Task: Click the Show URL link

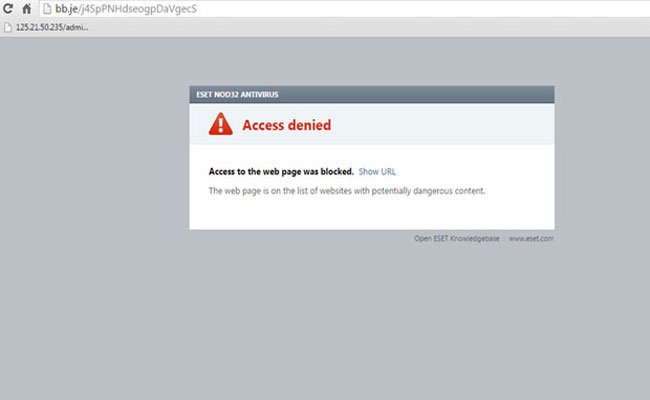Action: point(377,172)
